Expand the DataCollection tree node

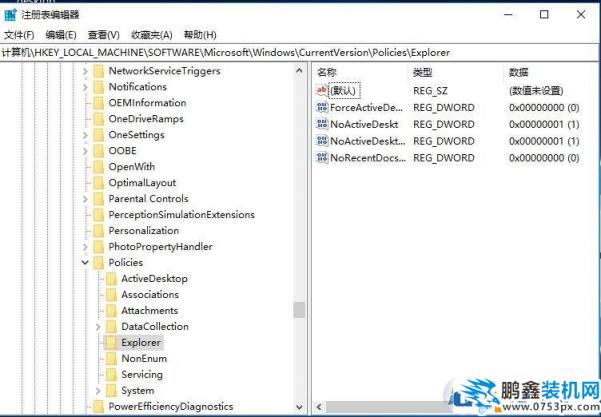tap(98, 327)
